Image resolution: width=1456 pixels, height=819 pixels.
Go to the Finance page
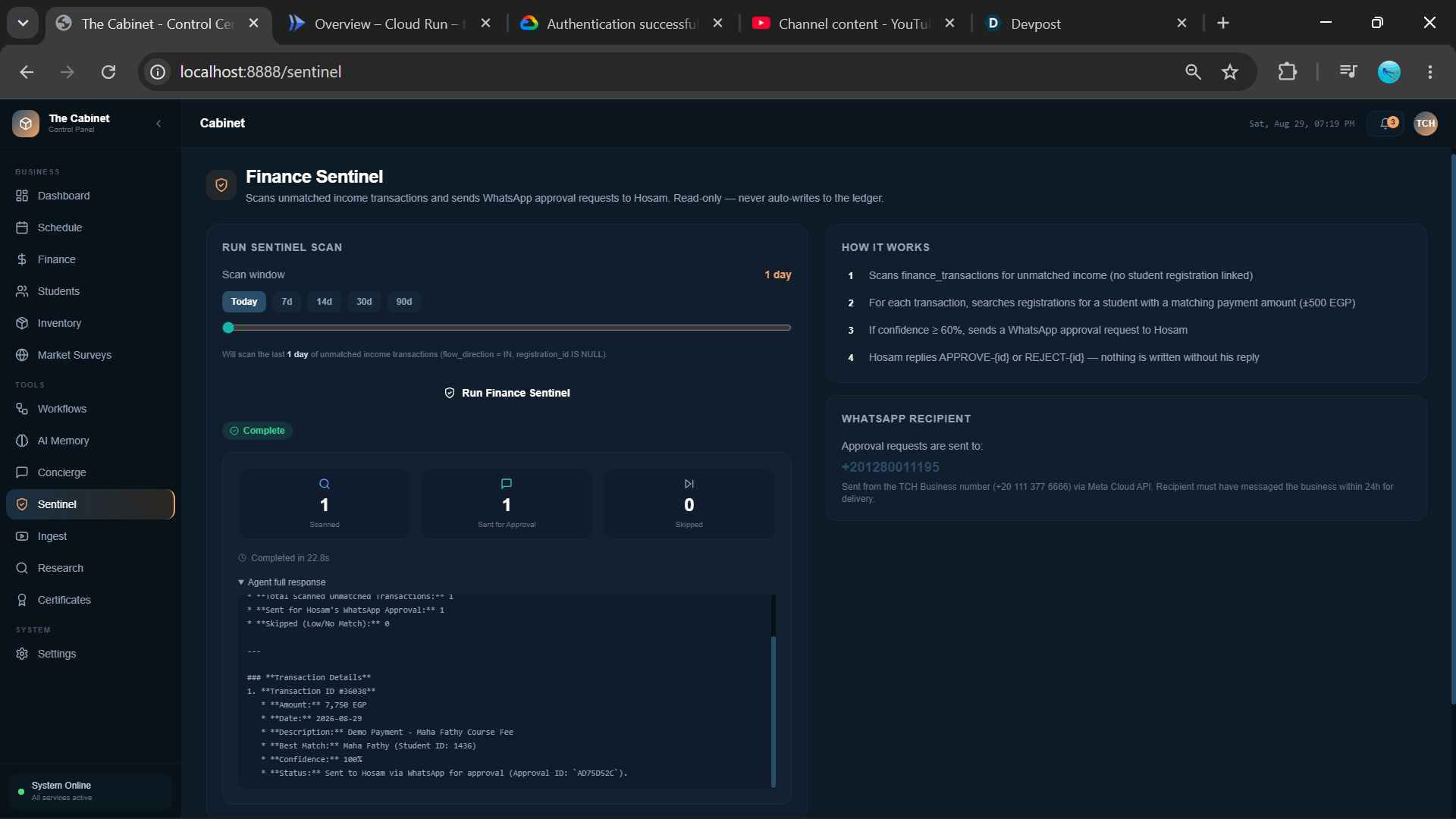tap(90, 259)
